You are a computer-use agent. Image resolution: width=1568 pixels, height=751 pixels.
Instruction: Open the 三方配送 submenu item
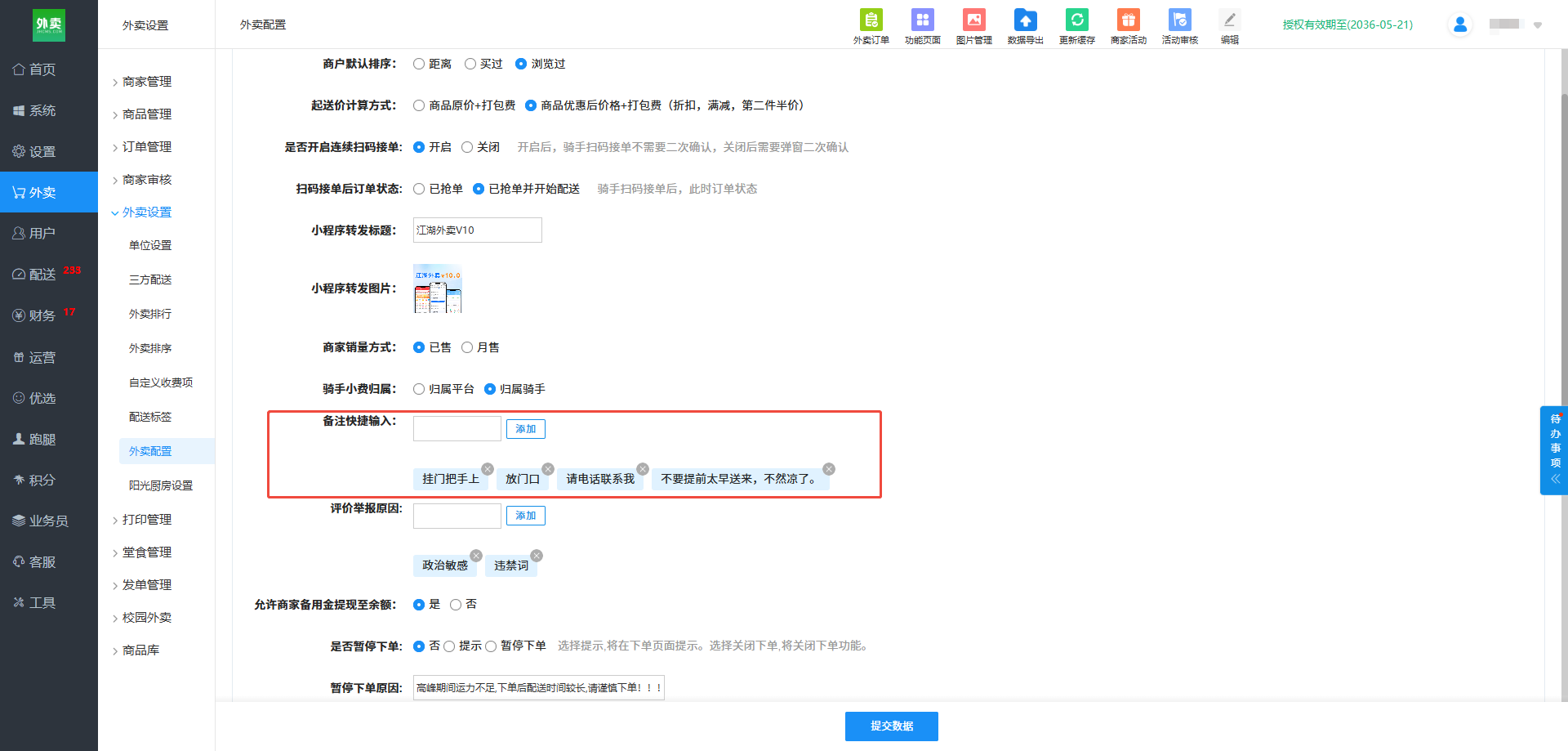[150, 279]
